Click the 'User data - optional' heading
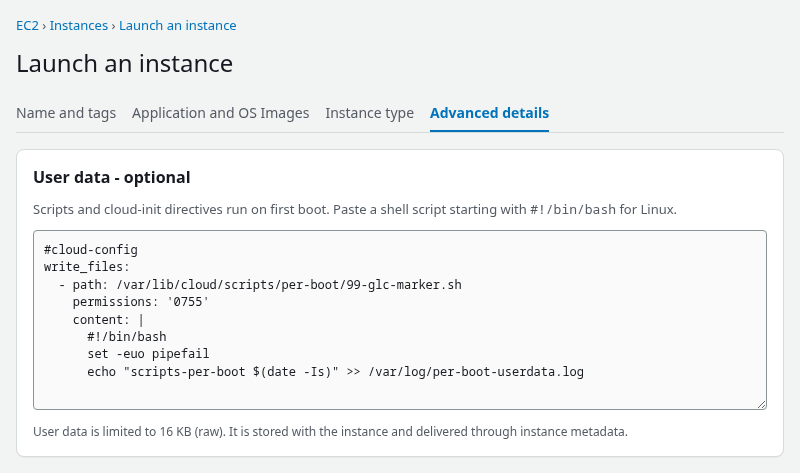The height and width of the screenshot is (473, 800). click(x=112, y=177)
